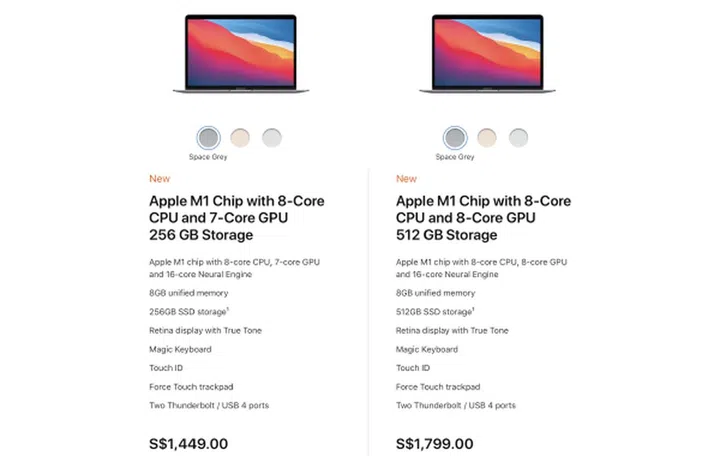Open the 8-Core GPU 512 GB Storage heading
This screenshot has width=720, height=456.
tap(483, 218)
